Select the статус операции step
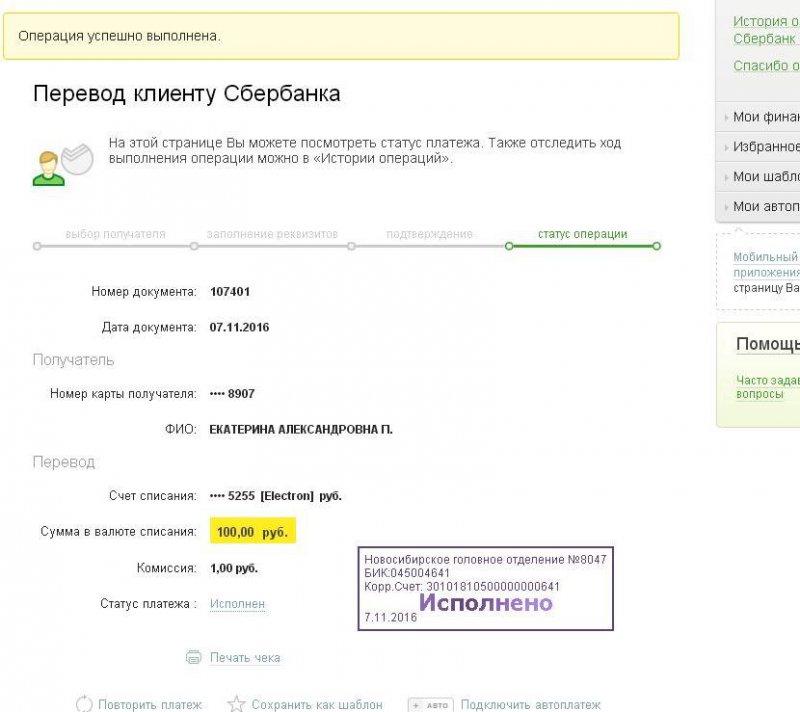The width and height of the screenshot is (800, 712). [x=582, y=234]
